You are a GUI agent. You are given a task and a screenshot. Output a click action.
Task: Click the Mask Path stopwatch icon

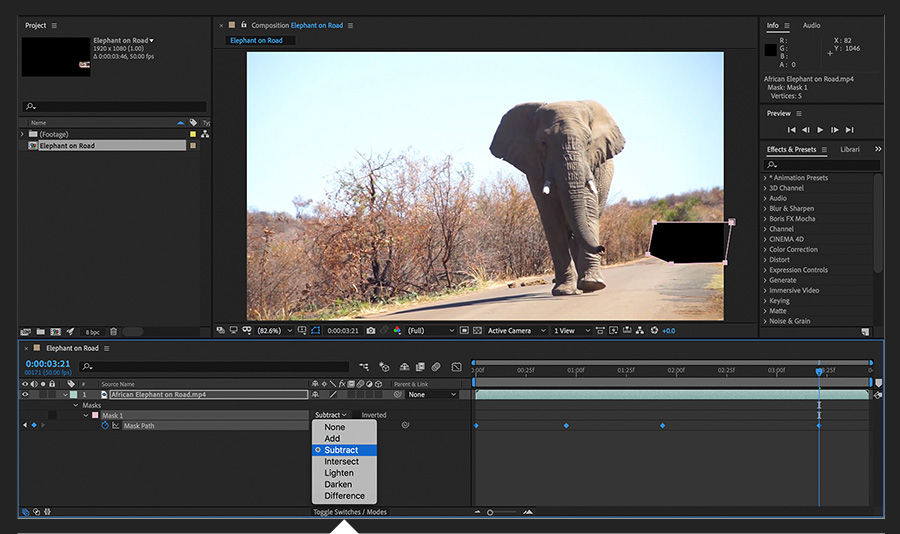105,426
